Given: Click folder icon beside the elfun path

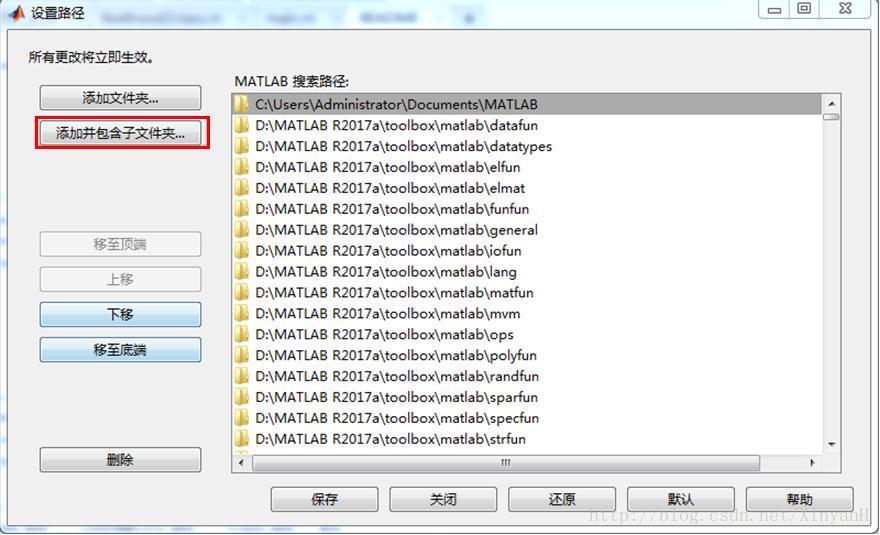Looking at the screenshot, I should (x=242, y=167).
